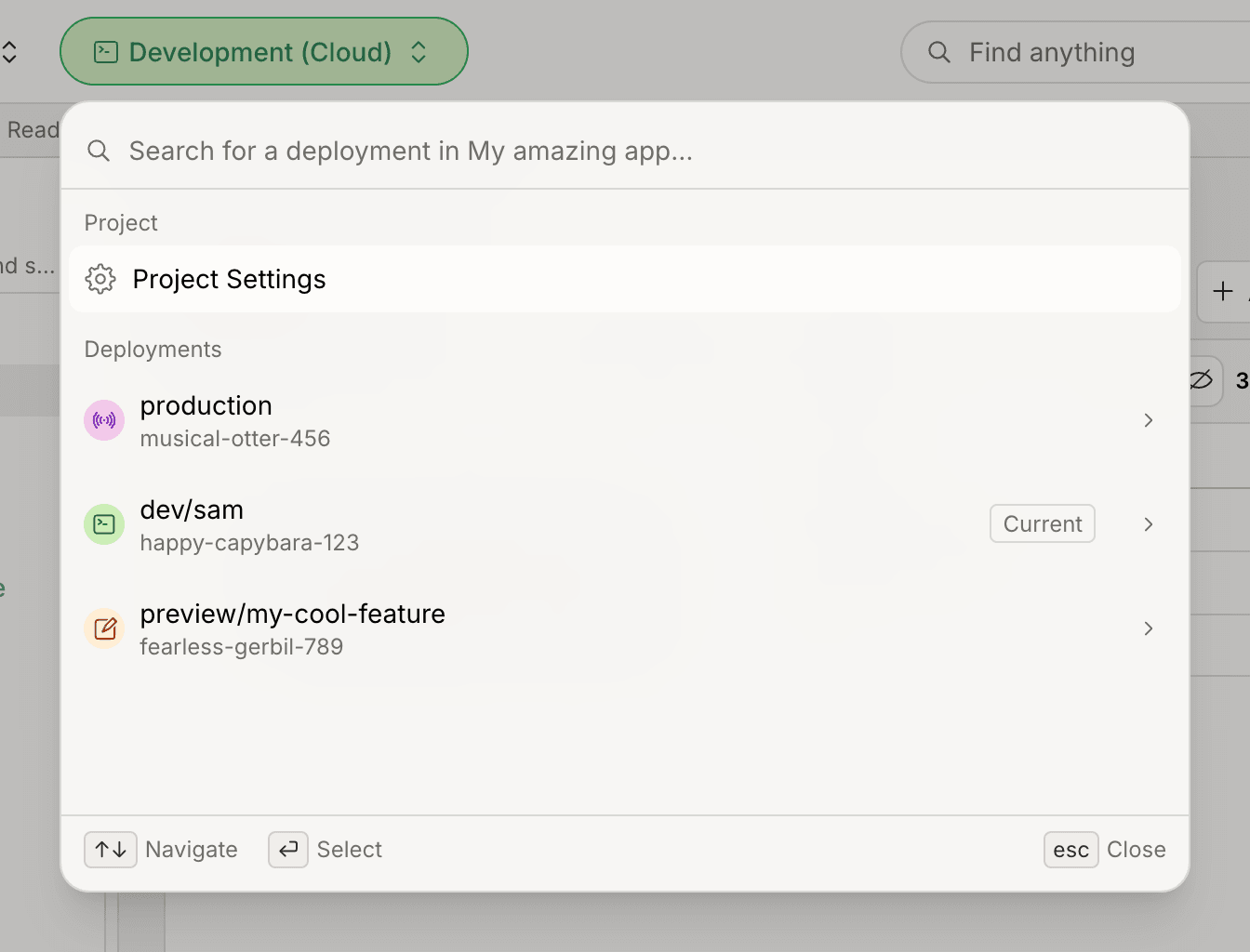Select the production deployment musical-otter-456
The width and height of the screenshot is (1250, 952).
pos(625,420)
